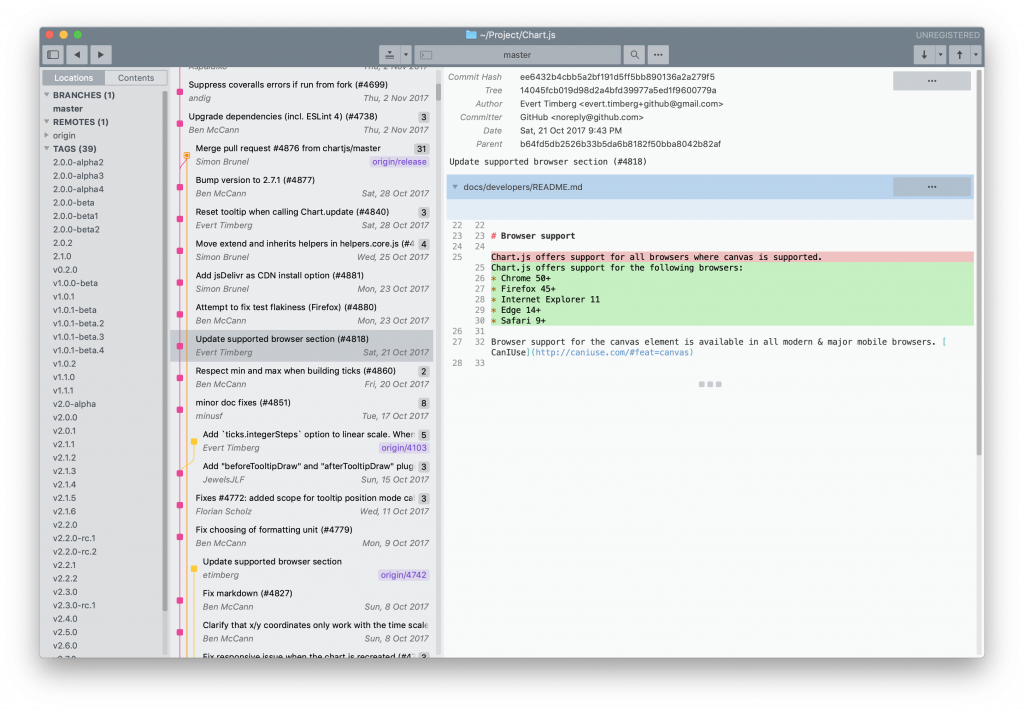The image size is (1024, 710).
Task: Select commit Fix markdown (#4827)
Action: tap(304, 600)
